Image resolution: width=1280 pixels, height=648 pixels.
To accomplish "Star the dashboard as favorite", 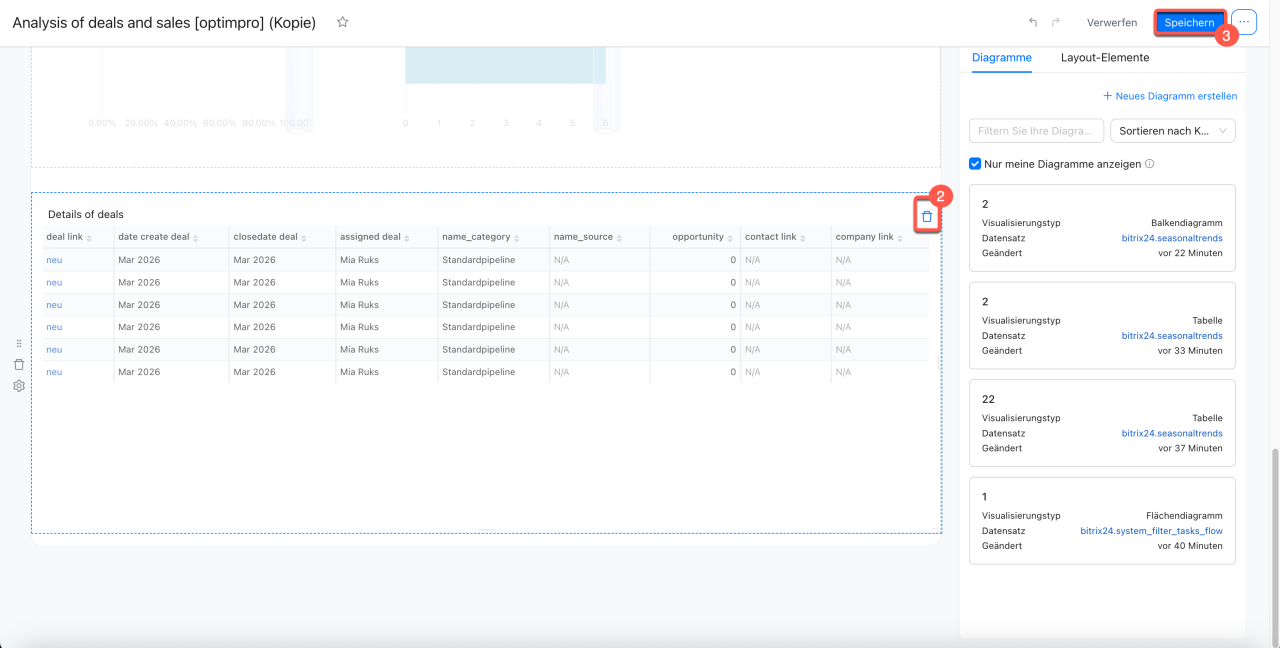I will tap(343, 22).
